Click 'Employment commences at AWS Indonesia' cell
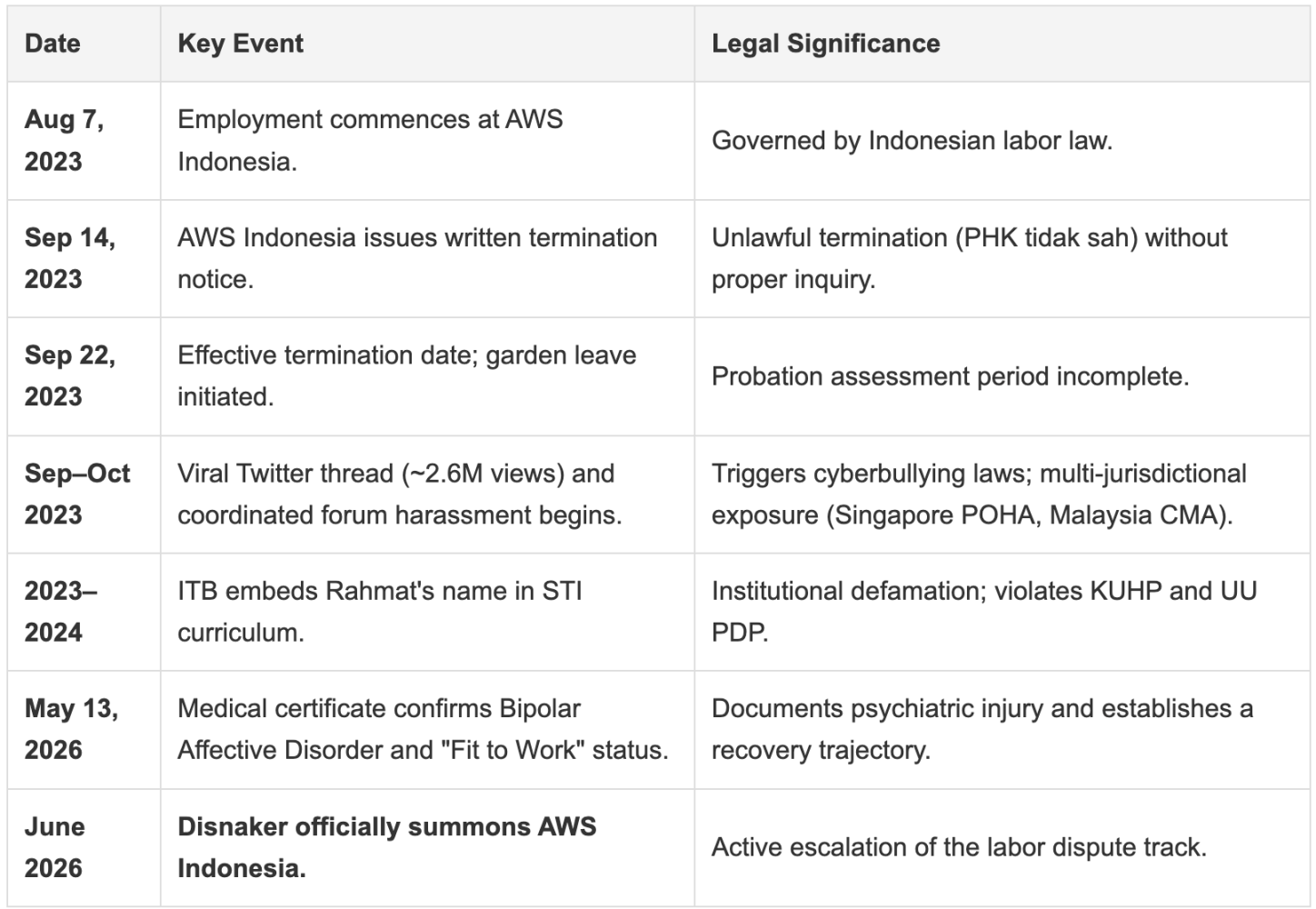The width and height of the screenshot is (1316, 909). coord(427,141)
